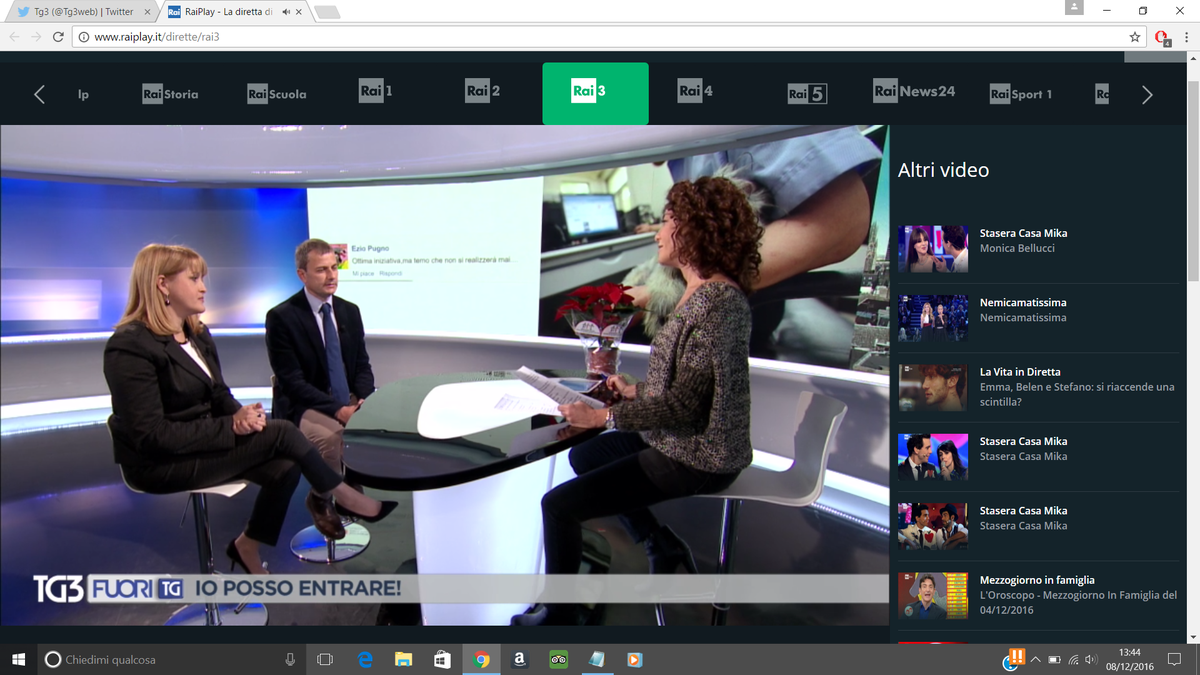
Task: Switch to the Rai 5 channel
Action: (x=807, y=94)
